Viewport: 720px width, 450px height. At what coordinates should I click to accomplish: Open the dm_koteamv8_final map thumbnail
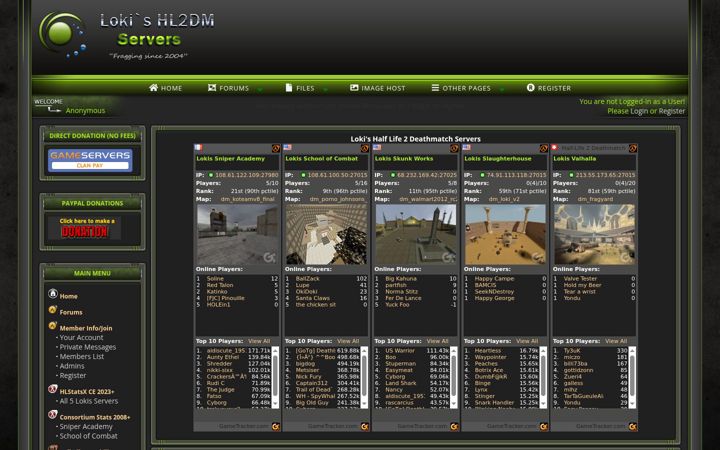(237, 234)
